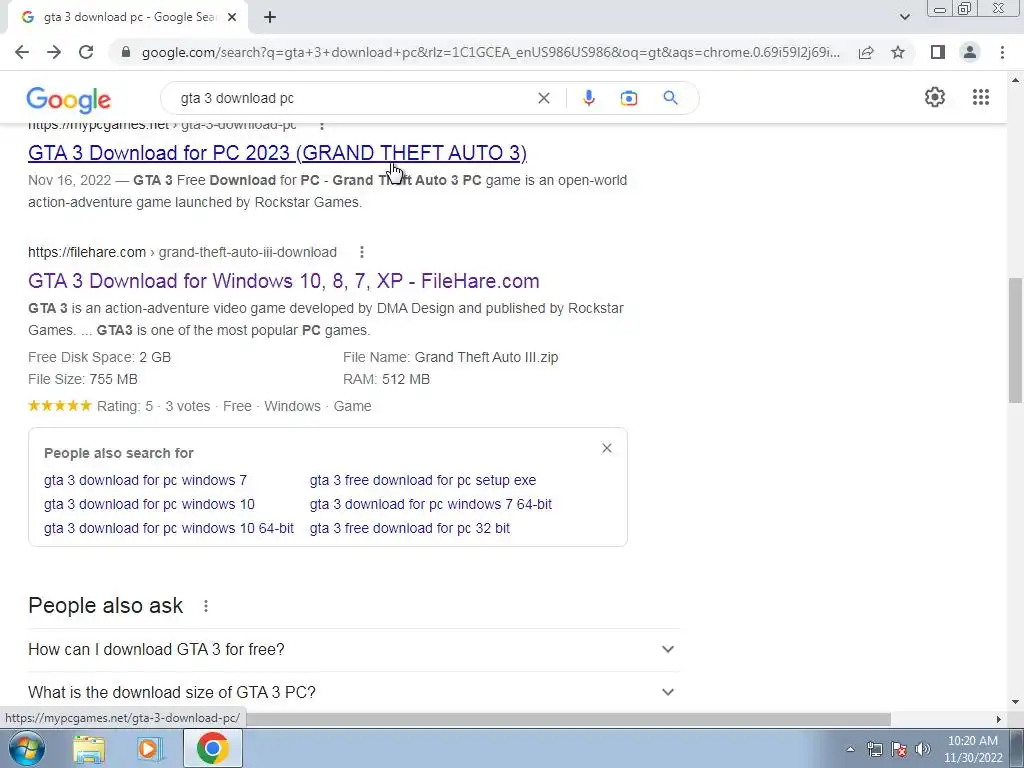Search by image with the camera icon

[628, 98]
